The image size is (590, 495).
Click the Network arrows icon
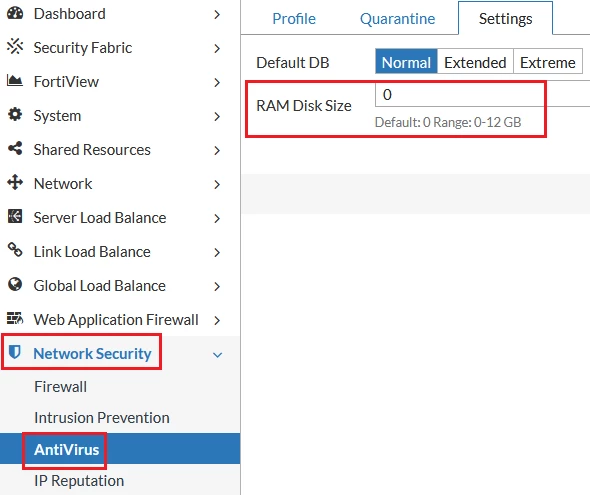15,182
